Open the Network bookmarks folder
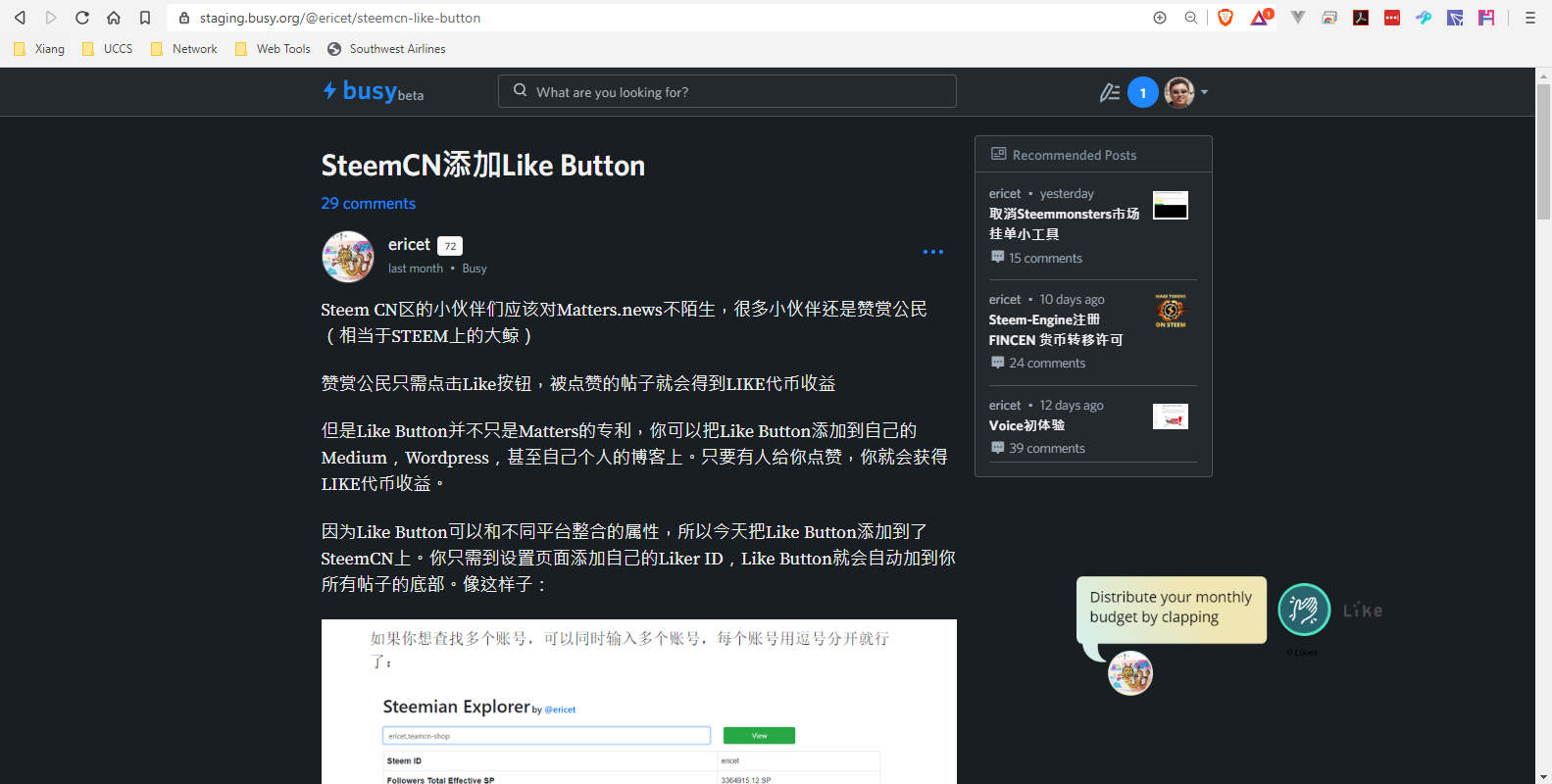Screen dimensions: 1552x784 click(x=184, y=49)
